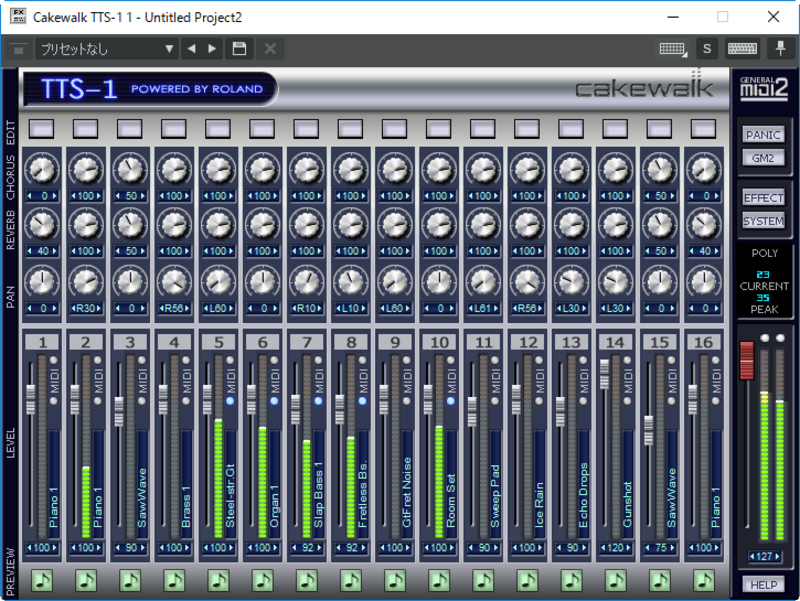Image resolution: width=800 pixels, height=601 pixels.
Task: Click the FX plugin enable icon in the toolbar
Action: (19, 49)
